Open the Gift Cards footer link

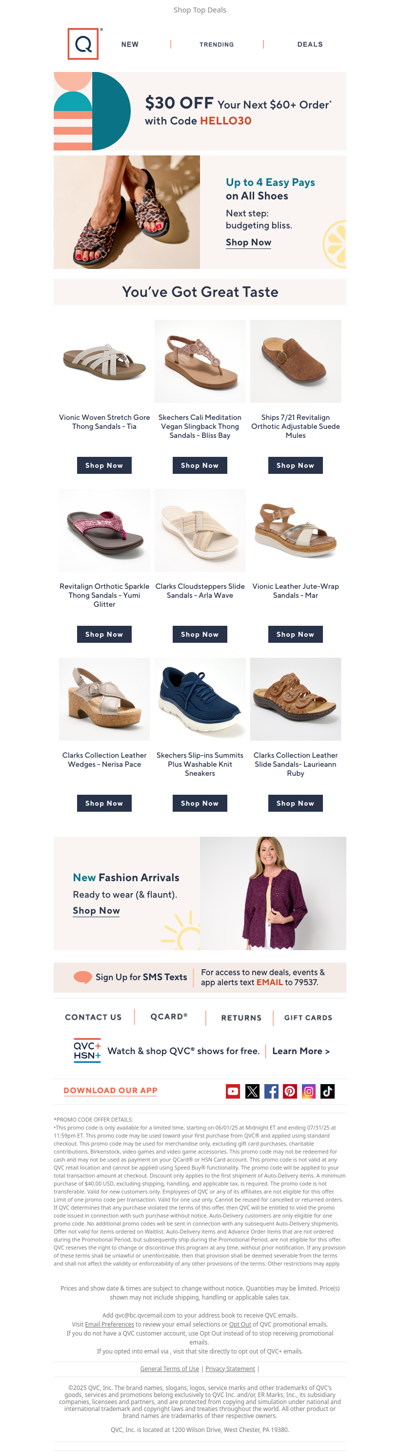click(x=308, y=1018)
